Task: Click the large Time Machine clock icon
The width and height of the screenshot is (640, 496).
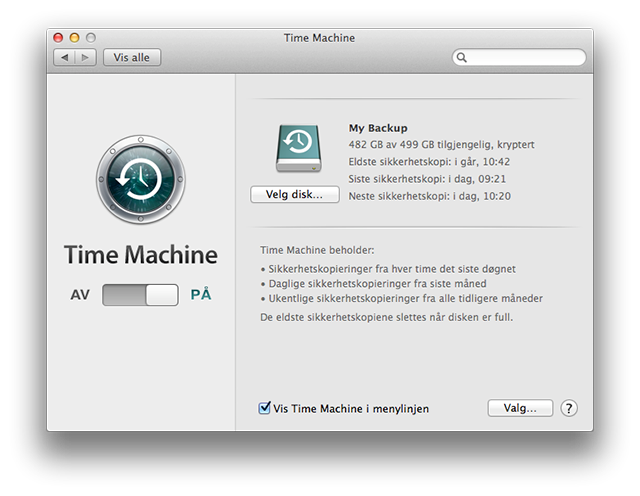Action: (140, 180)
